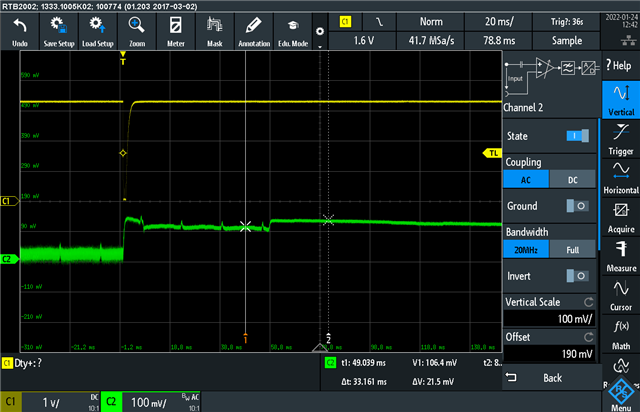
Task: Activate the Zoom tool
Action: (x=137, y=32)
